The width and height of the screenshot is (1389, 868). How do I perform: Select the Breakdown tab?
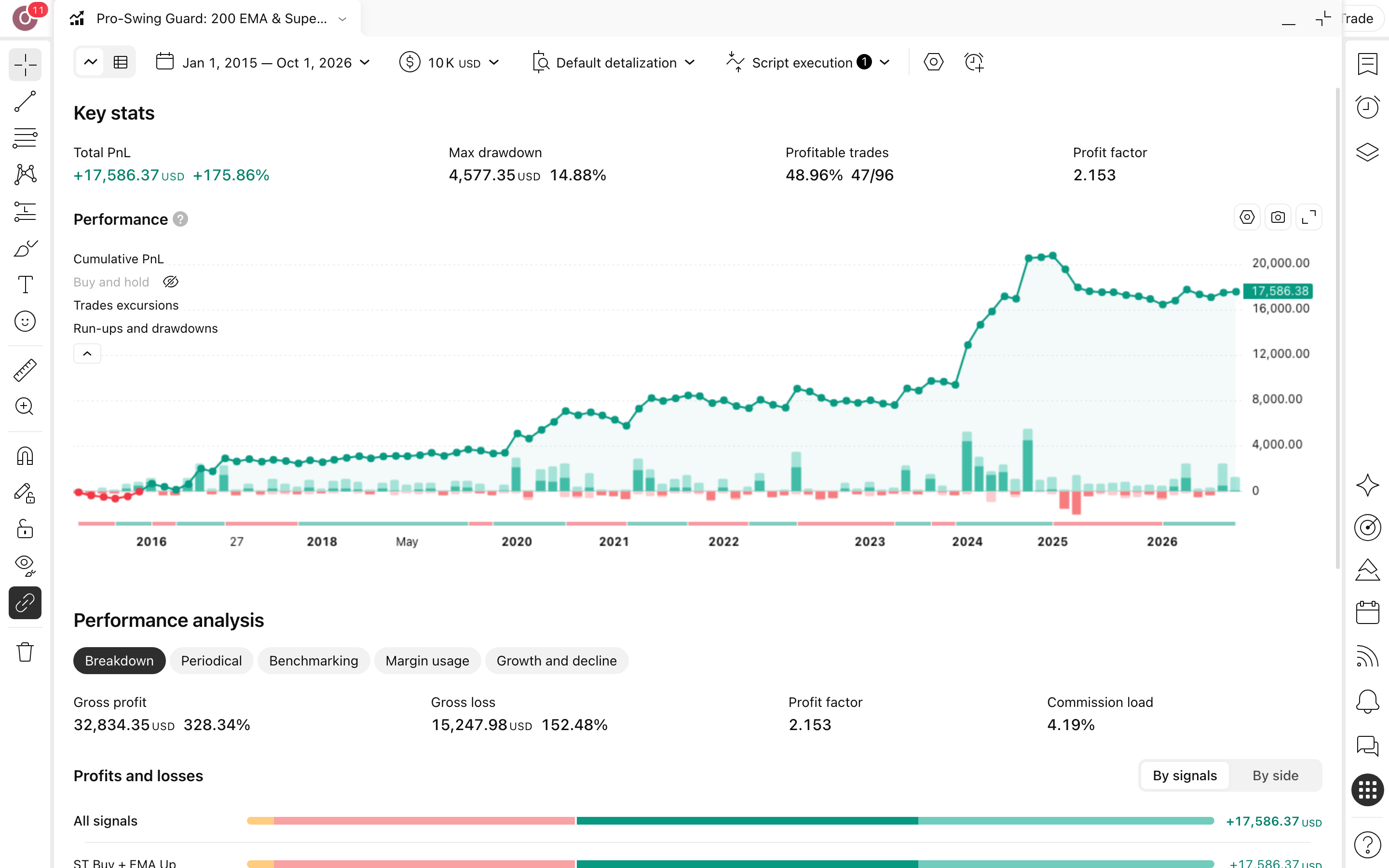tap(120, 661)
